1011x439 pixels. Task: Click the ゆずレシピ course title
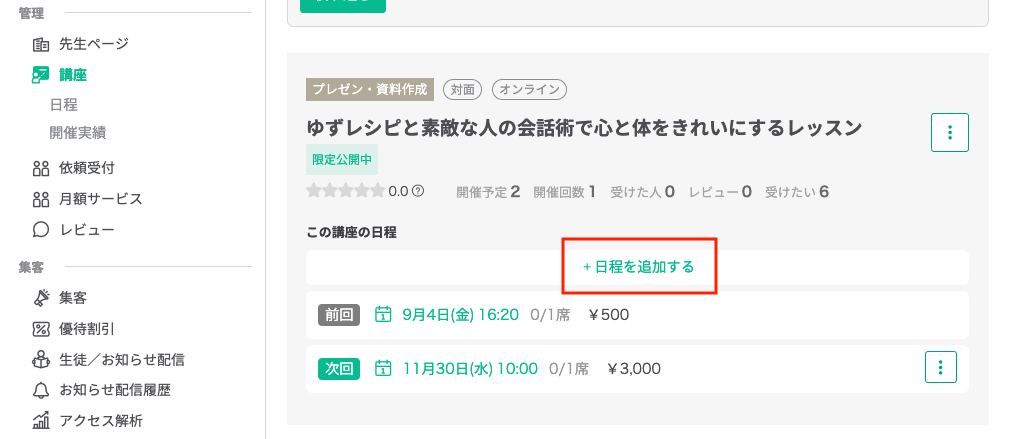584,128
